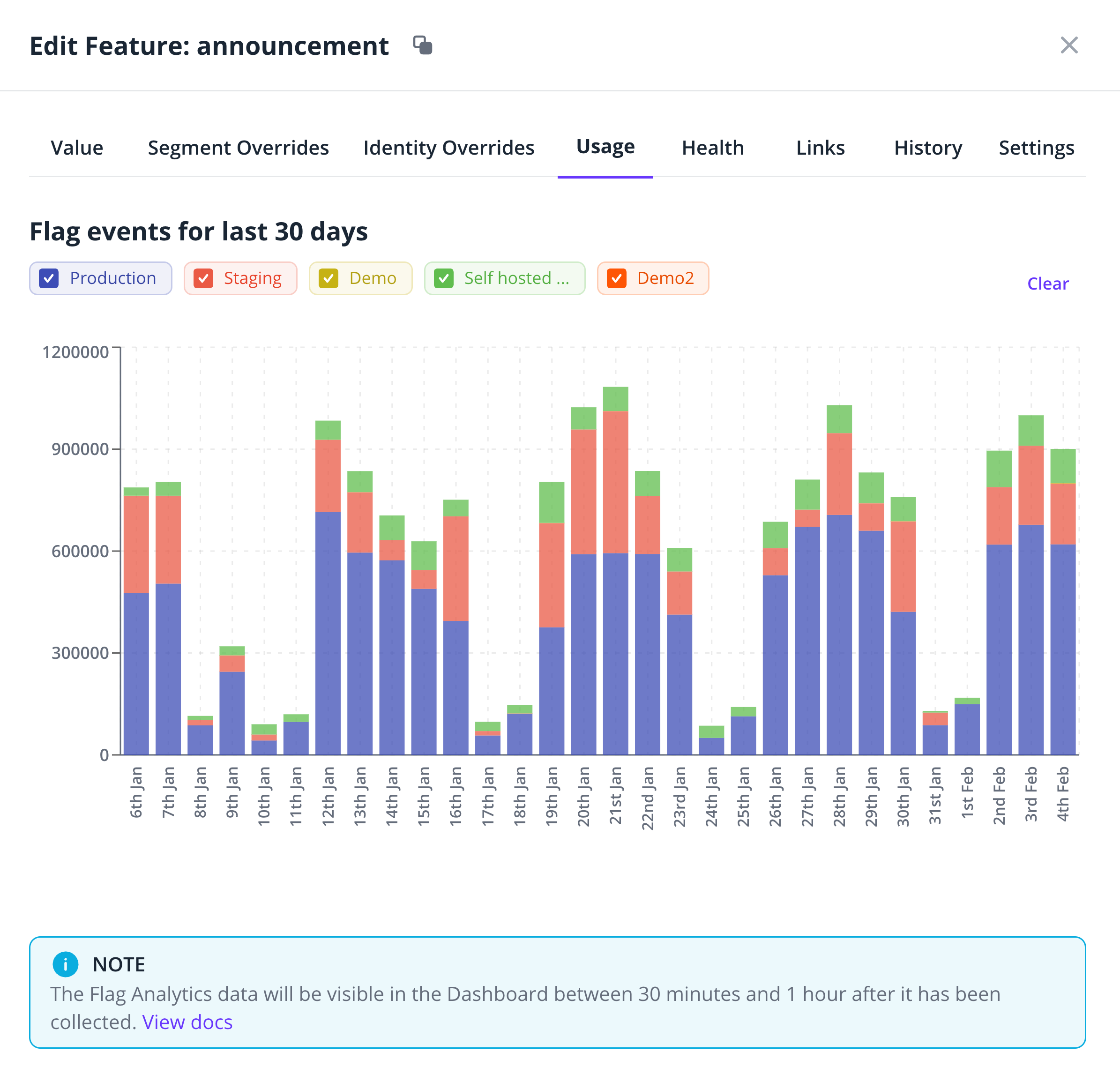Image resolution: width=1120 pixels, height=1067 pixels.
Task: Toggle the Staging environment checkbox
Action: pyautogui.click(x=203, y=278)
